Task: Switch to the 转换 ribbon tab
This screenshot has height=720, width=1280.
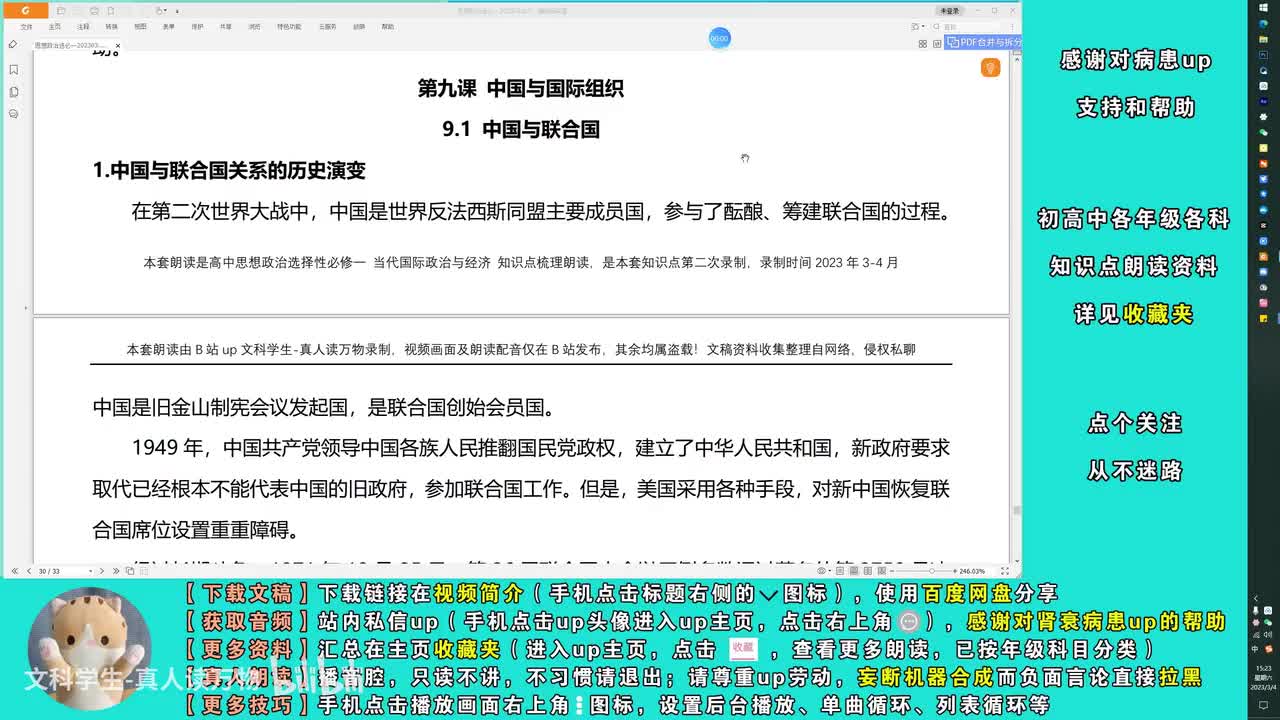Action: (111, 27)
